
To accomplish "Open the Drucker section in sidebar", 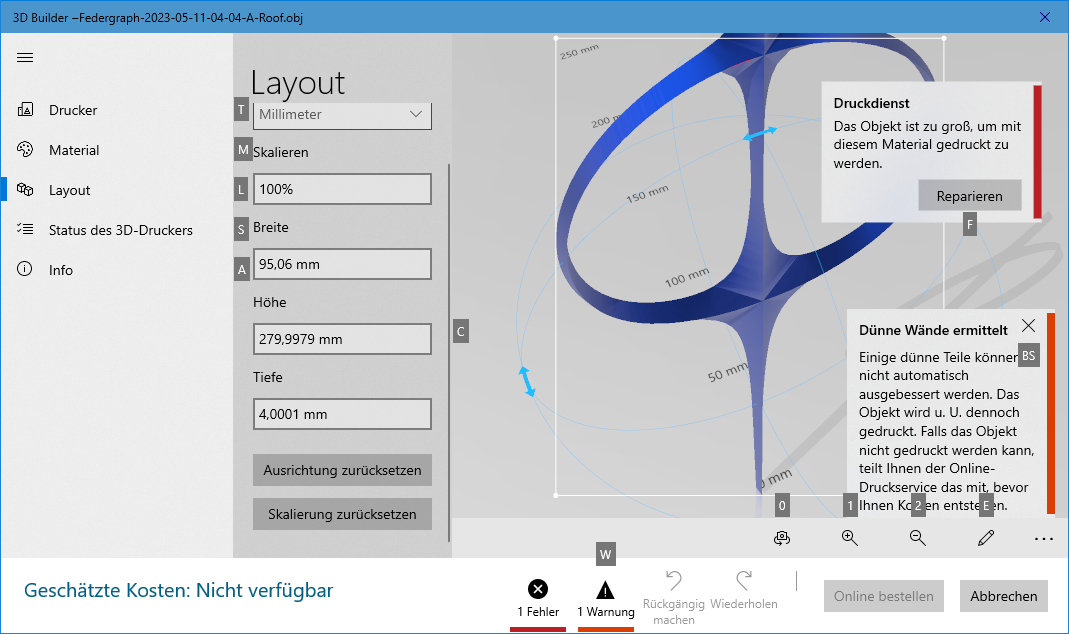I will pos(73,110).
